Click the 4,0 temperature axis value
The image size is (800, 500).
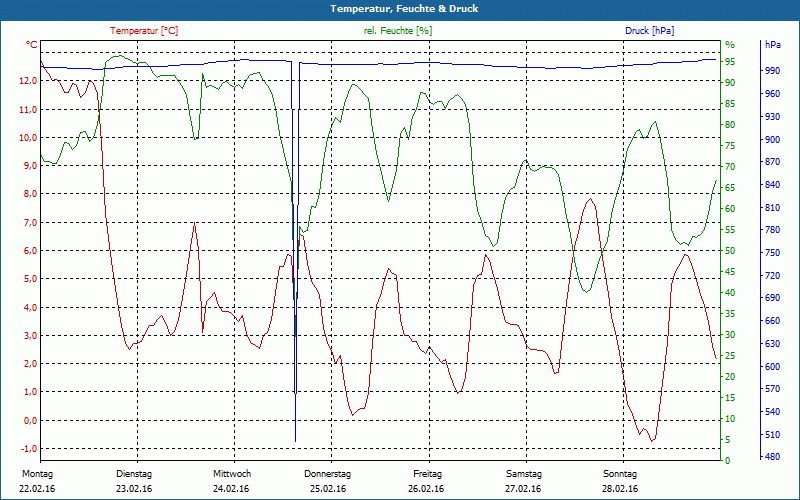tap(30, 307)
